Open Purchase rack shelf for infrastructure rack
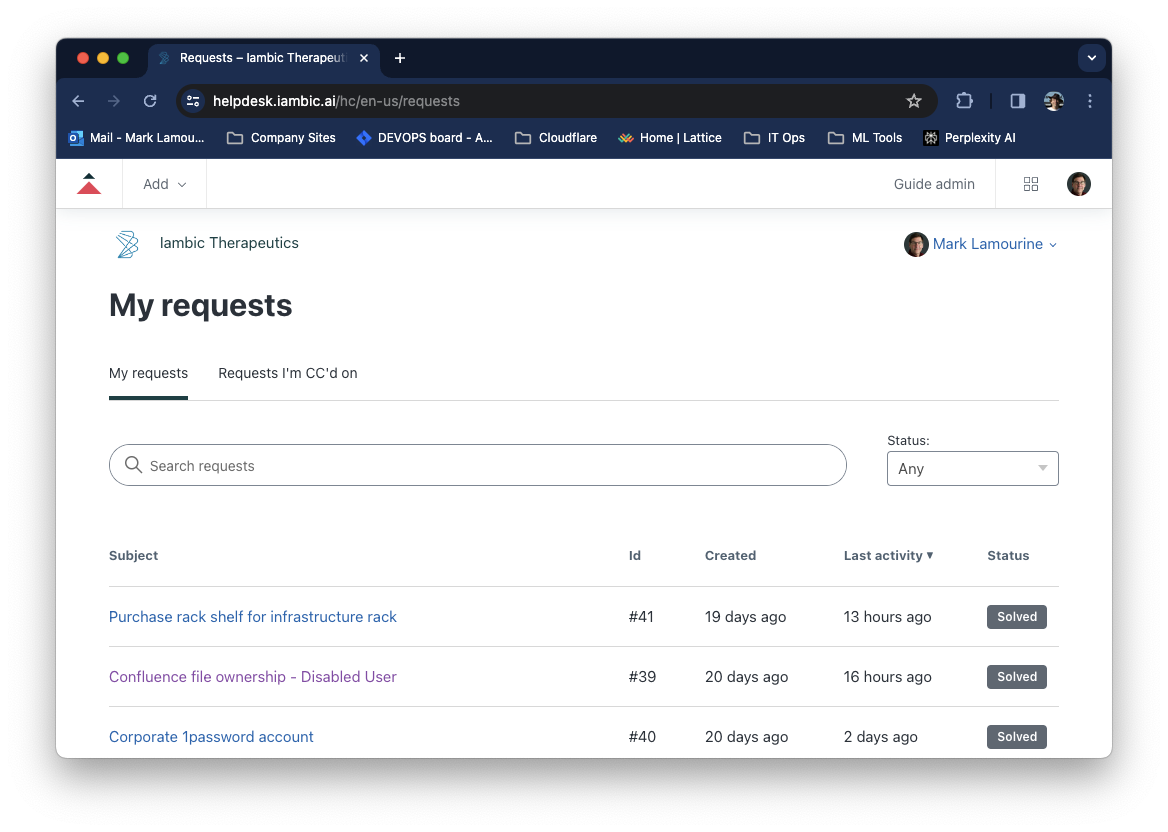The image size is (1168, 832). pyautogui.click(x=253, y=617)
